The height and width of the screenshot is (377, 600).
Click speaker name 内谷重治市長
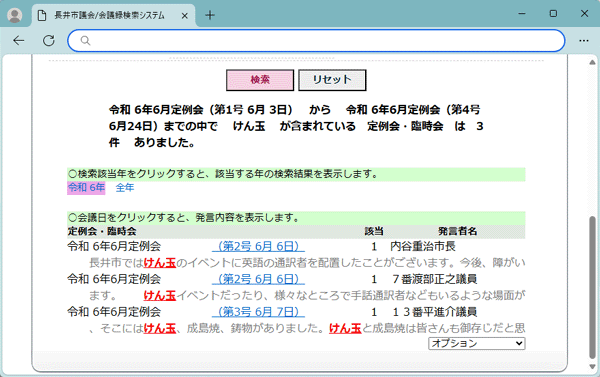point(423,246)
